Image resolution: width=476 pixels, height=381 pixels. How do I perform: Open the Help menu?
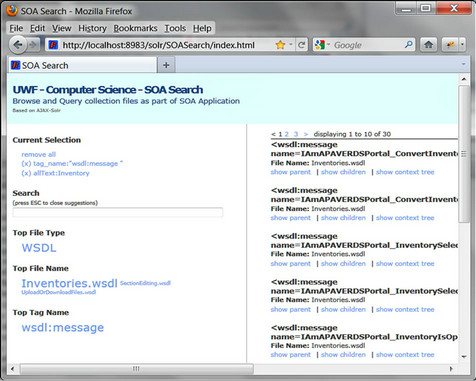pos(202,28)
